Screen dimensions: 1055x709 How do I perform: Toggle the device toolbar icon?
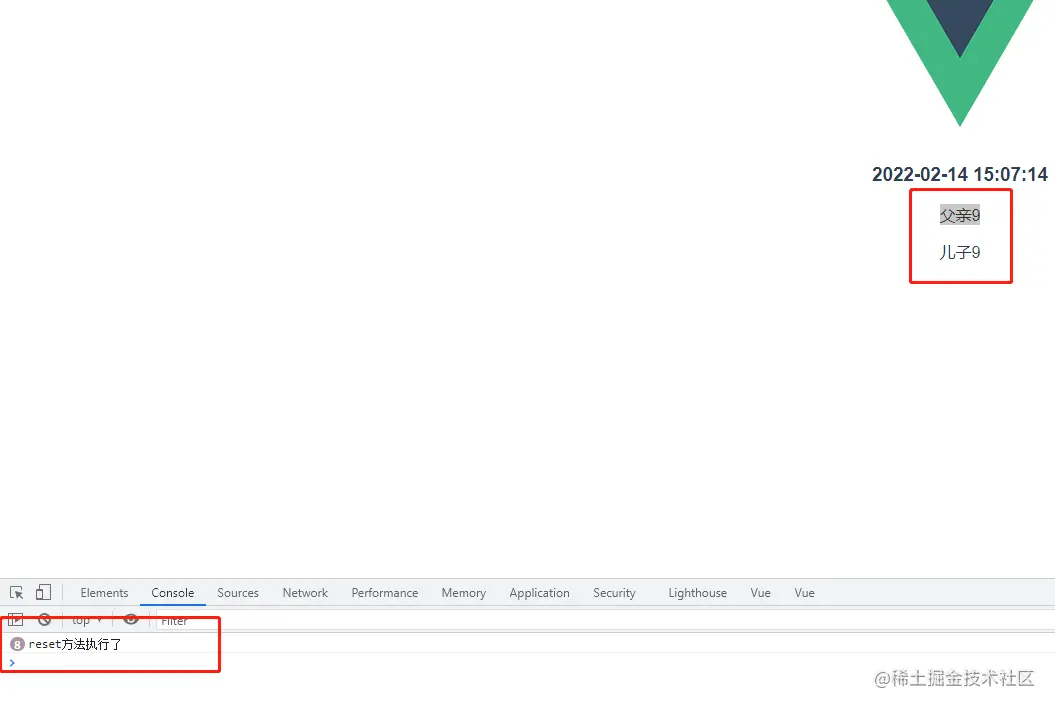[43, 592]
